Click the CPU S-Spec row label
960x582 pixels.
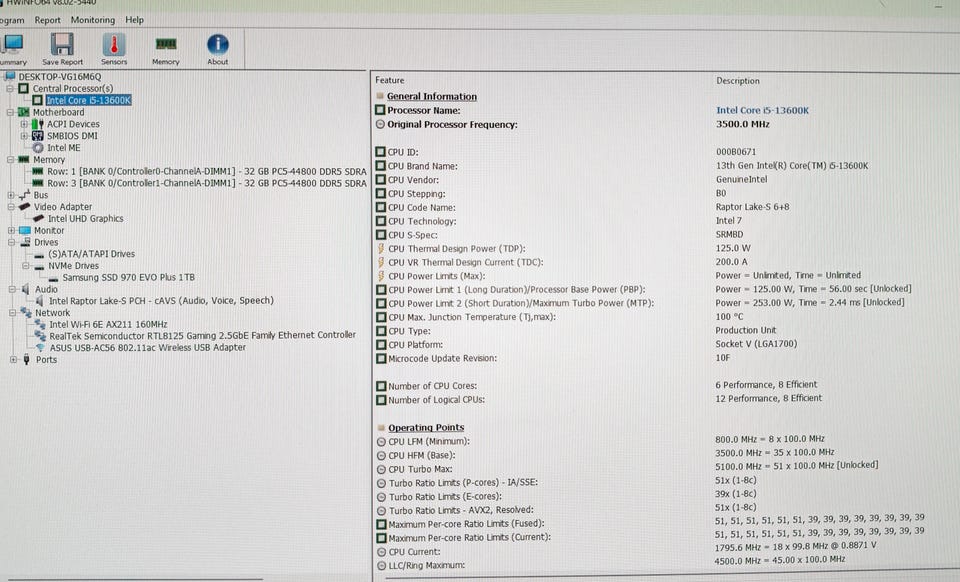point(413,235)
